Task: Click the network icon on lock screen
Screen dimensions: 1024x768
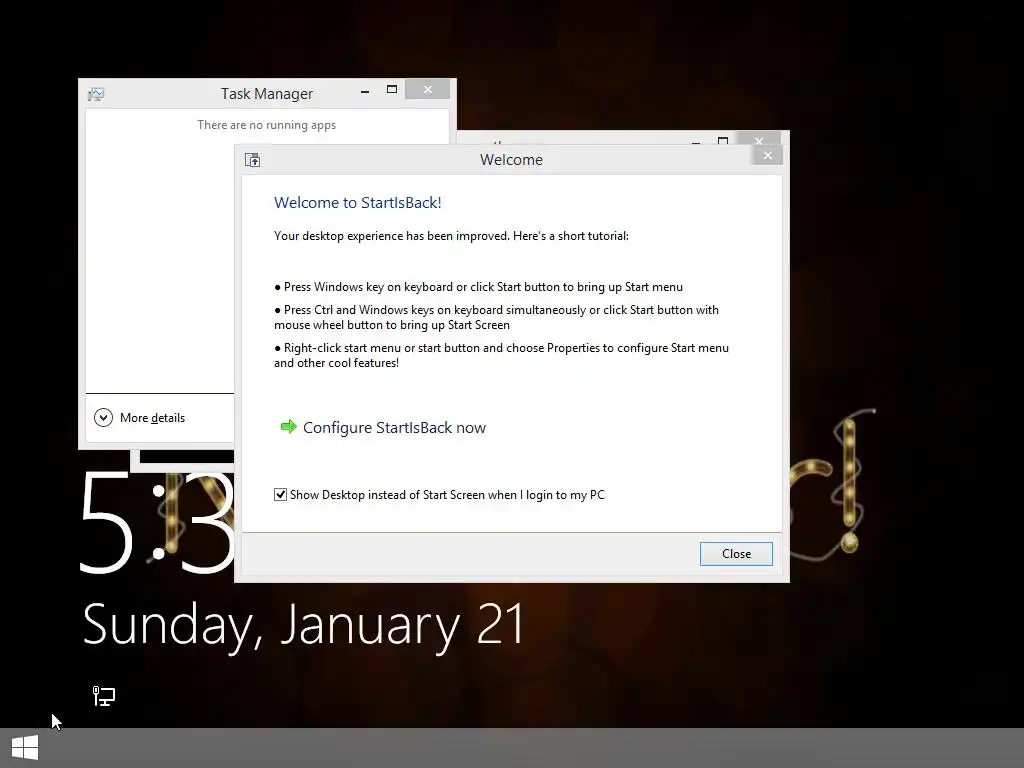Action: point(103,696)
